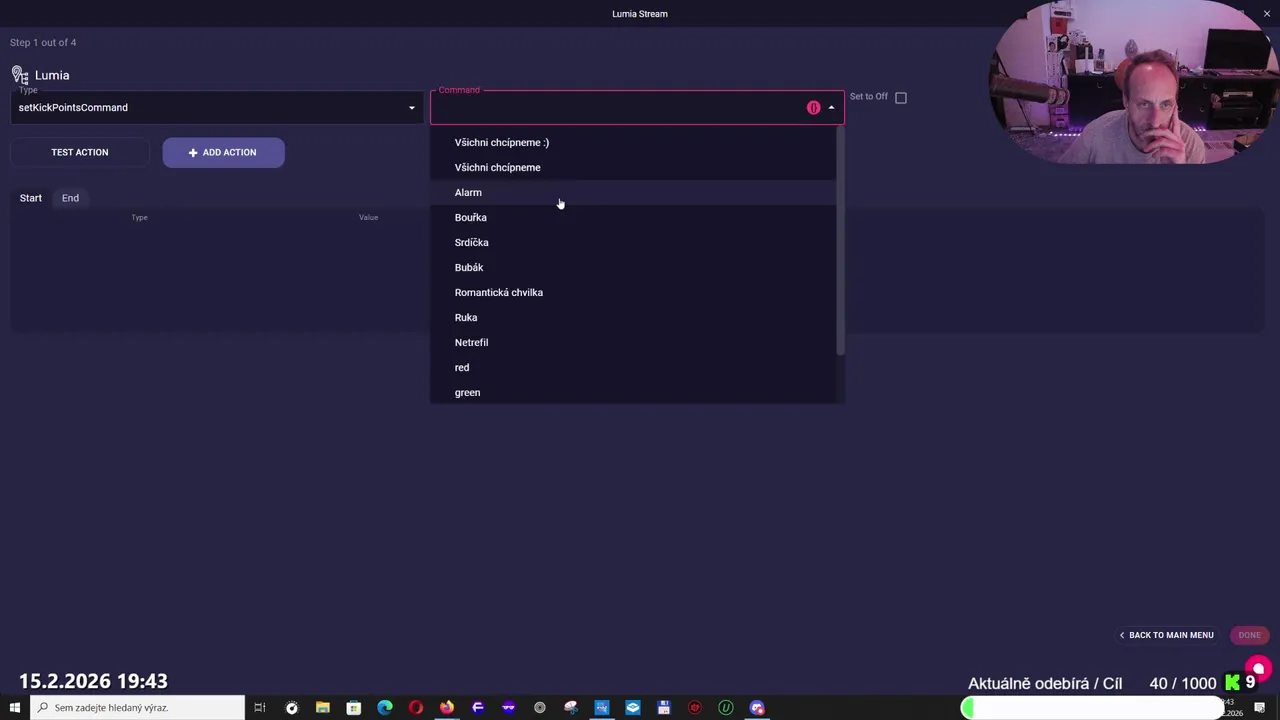Open File Explorer from taskbar

(323, 708)
